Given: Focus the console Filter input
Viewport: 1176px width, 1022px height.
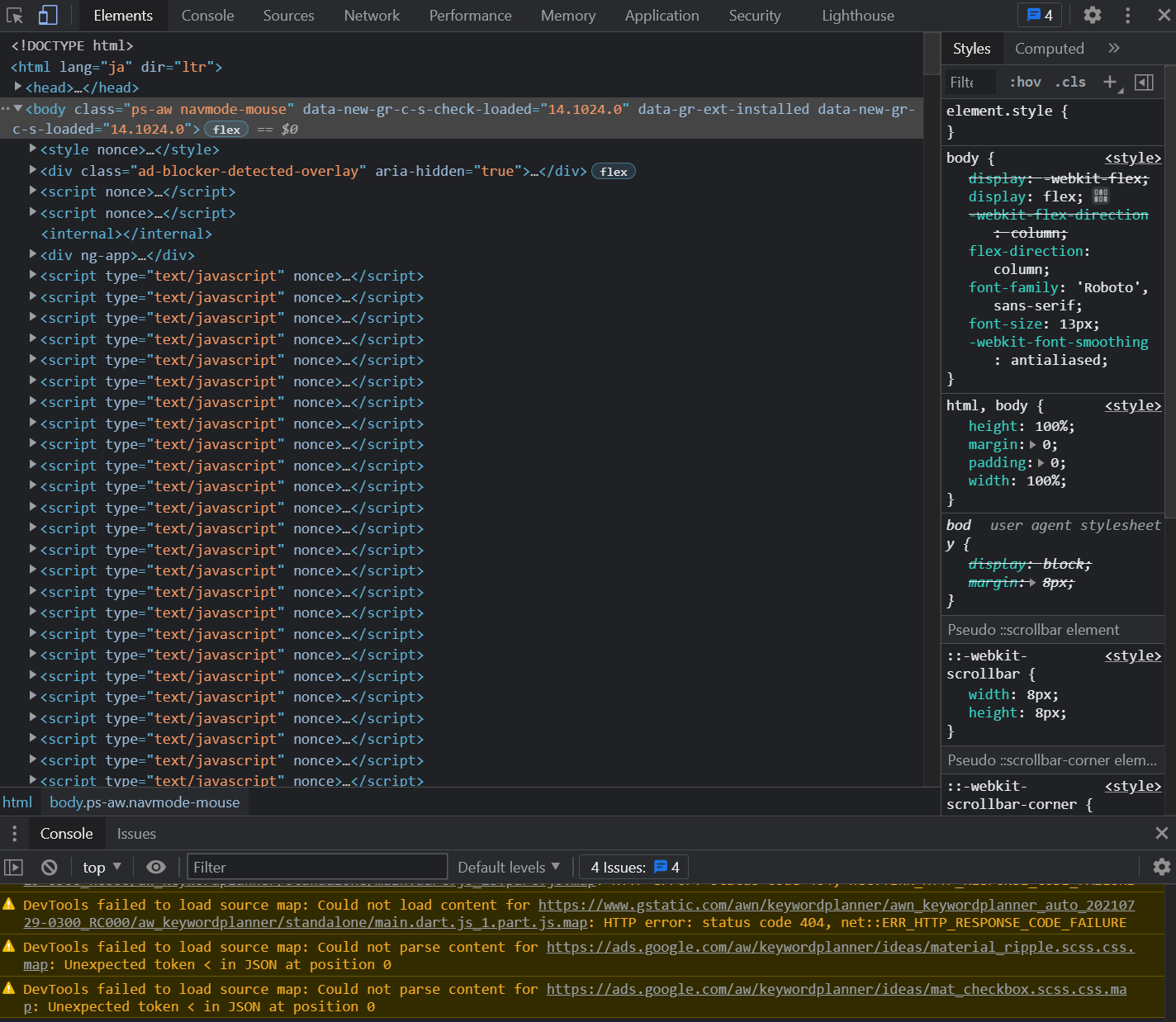Looking at the screenshot, I should (317, 867).
